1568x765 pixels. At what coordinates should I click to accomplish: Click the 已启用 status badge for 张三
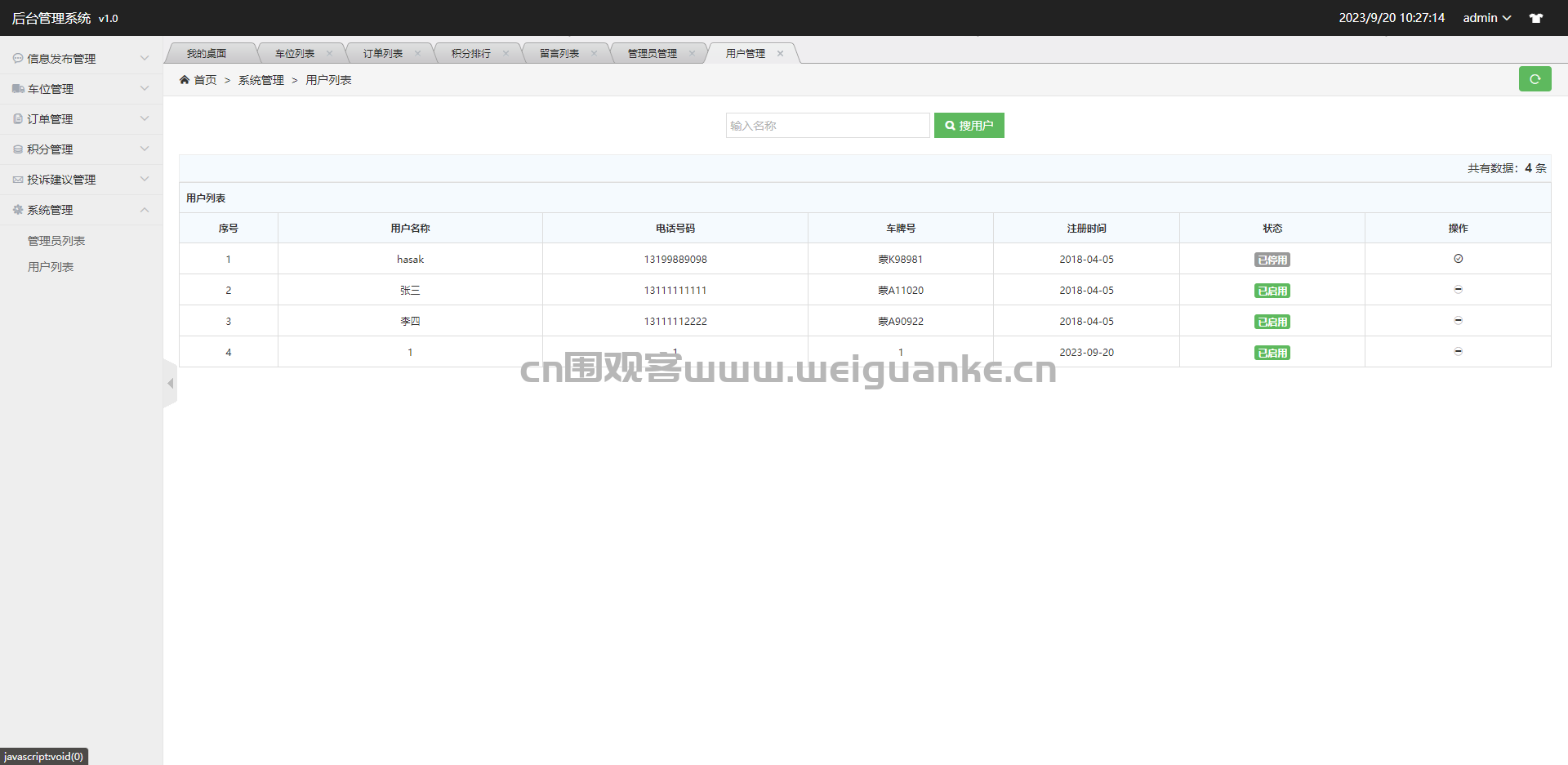click(1272, 291)
